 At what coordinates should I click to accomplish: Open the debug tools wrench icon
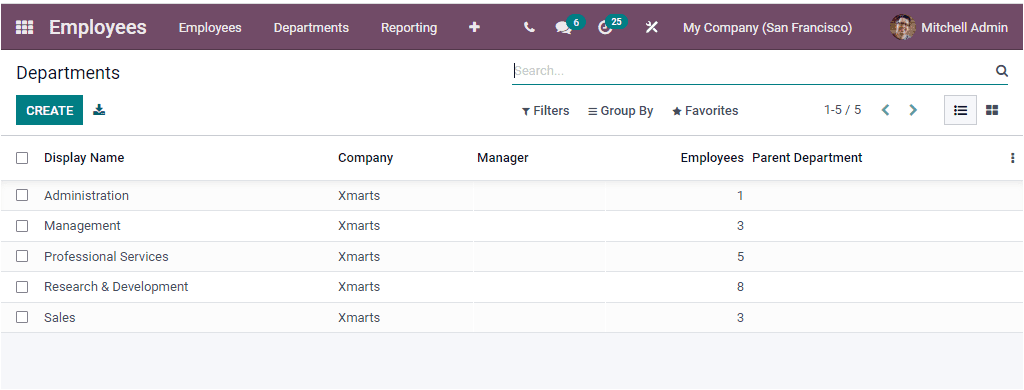pos(651,27)
